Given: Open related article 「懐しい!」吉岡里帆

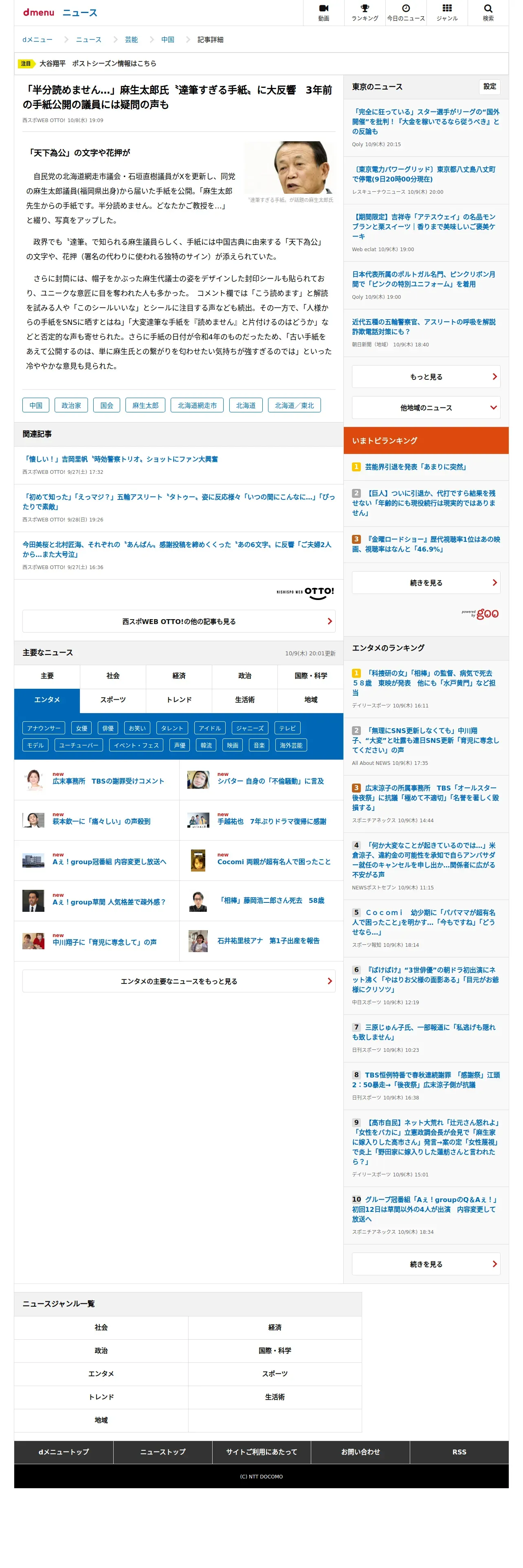Looking at the screenshot, I should [x=120, y=459].
